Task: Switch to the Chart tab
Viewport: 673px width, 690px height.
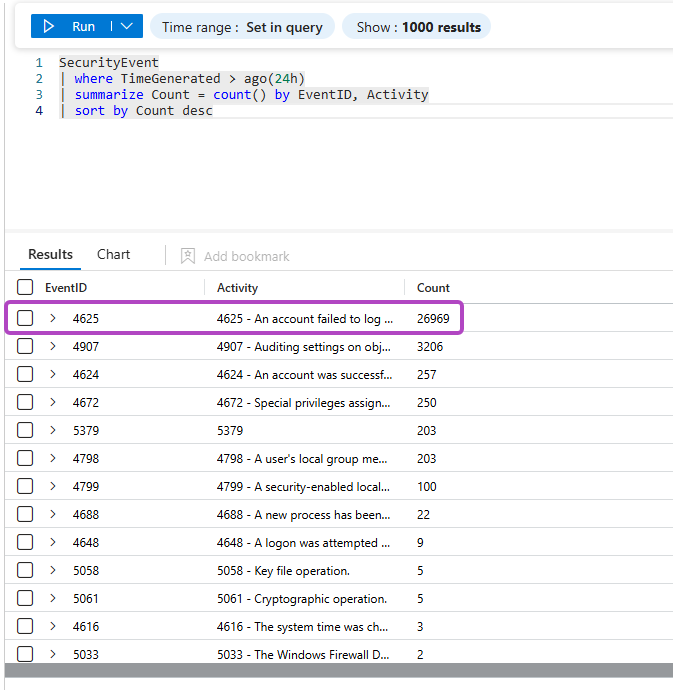Action: (113, 254)
